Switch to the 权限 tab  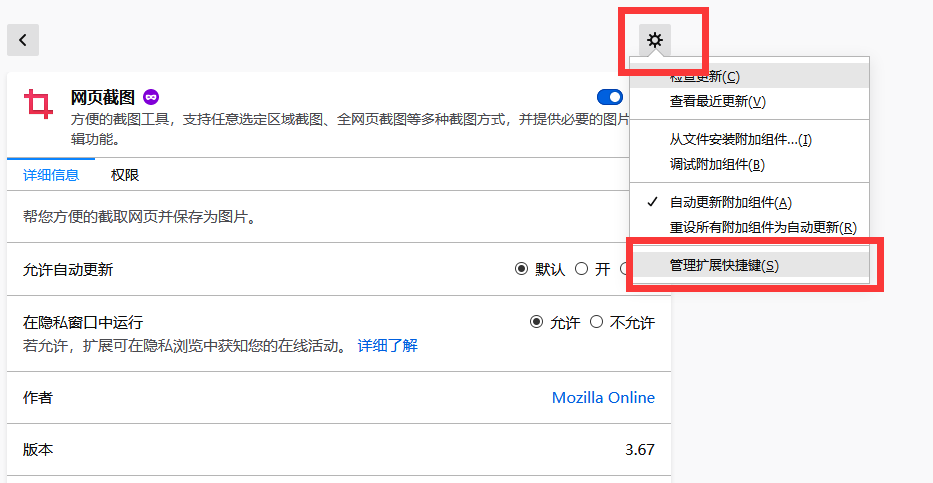pyautogui.click(x=125, y=175)
